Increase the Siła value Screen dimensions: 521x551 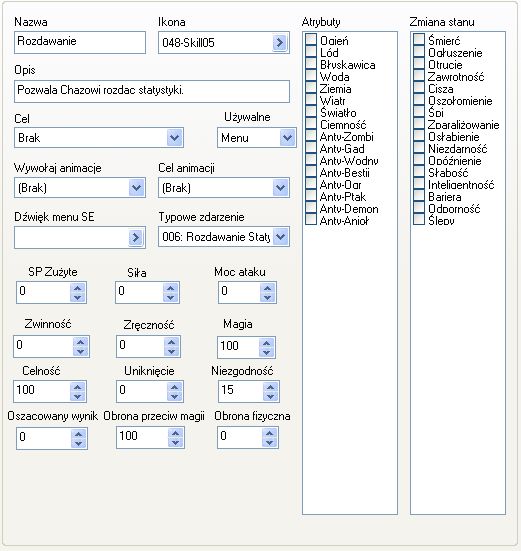pos(170,288)
